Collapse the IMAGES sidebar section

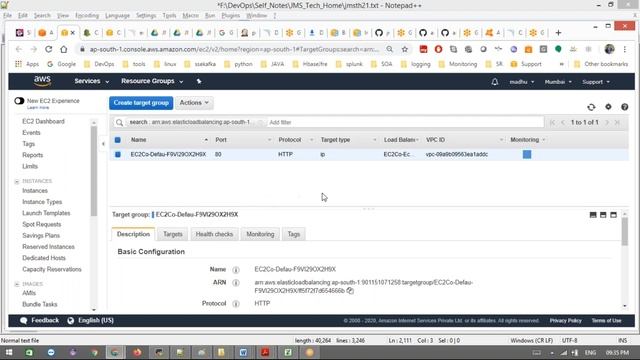(x=17, y=284)
